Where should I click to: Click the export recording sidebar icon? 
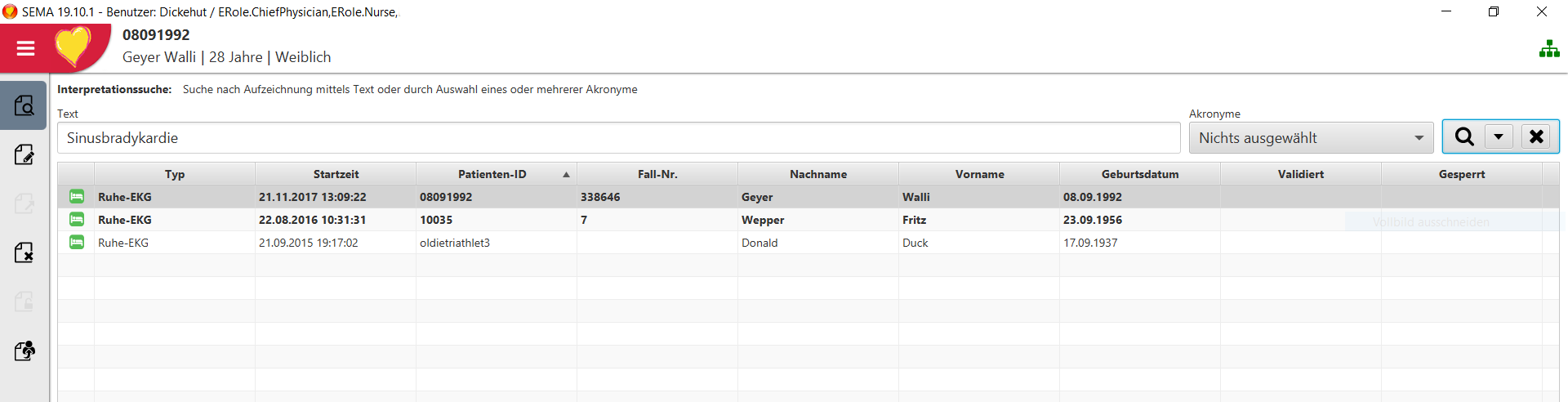(x=24, y=351)
